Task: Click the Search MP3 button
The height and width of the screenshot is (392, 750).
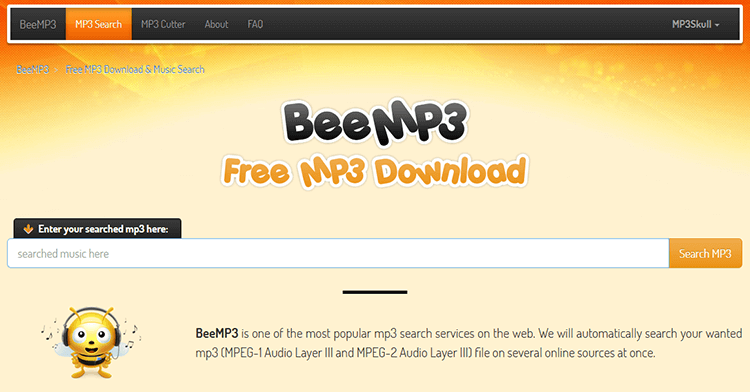Action: (x=705, y=253)
